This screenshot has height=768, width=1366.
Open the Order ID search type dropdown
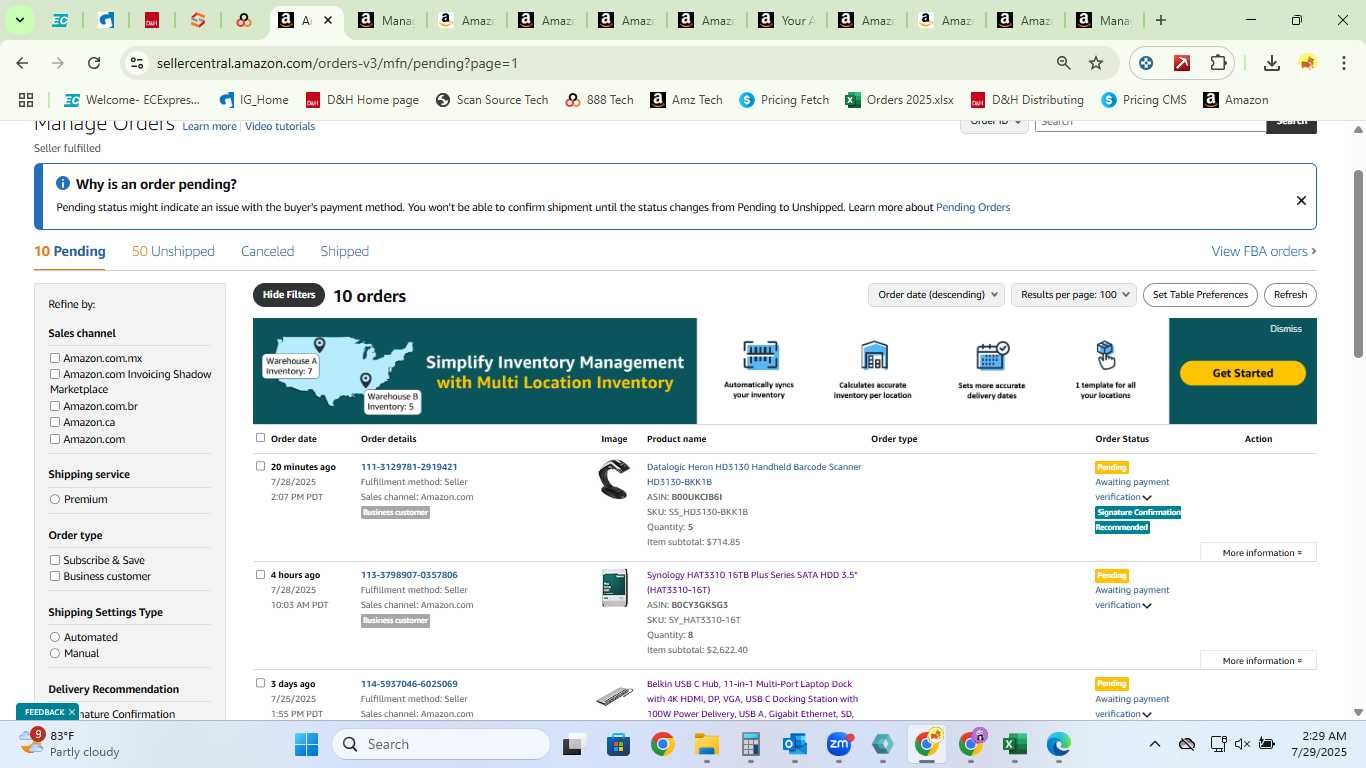[995, 122]
